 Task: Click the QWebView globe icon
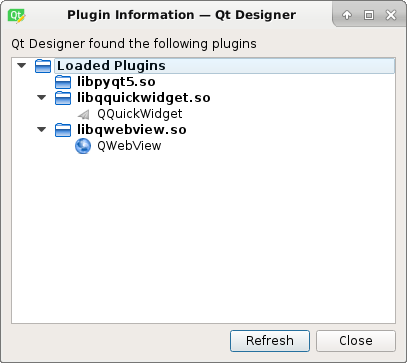coord(83,146)
